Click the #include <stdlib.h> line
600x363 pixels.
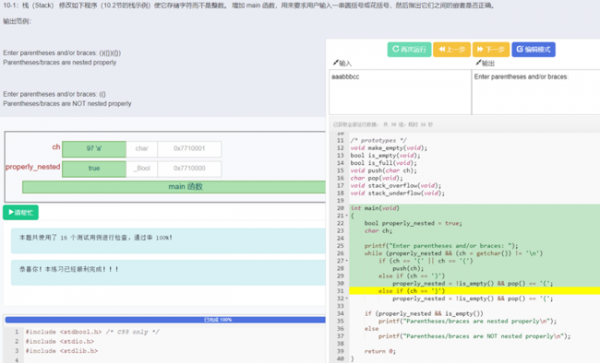tap(62, 351)
